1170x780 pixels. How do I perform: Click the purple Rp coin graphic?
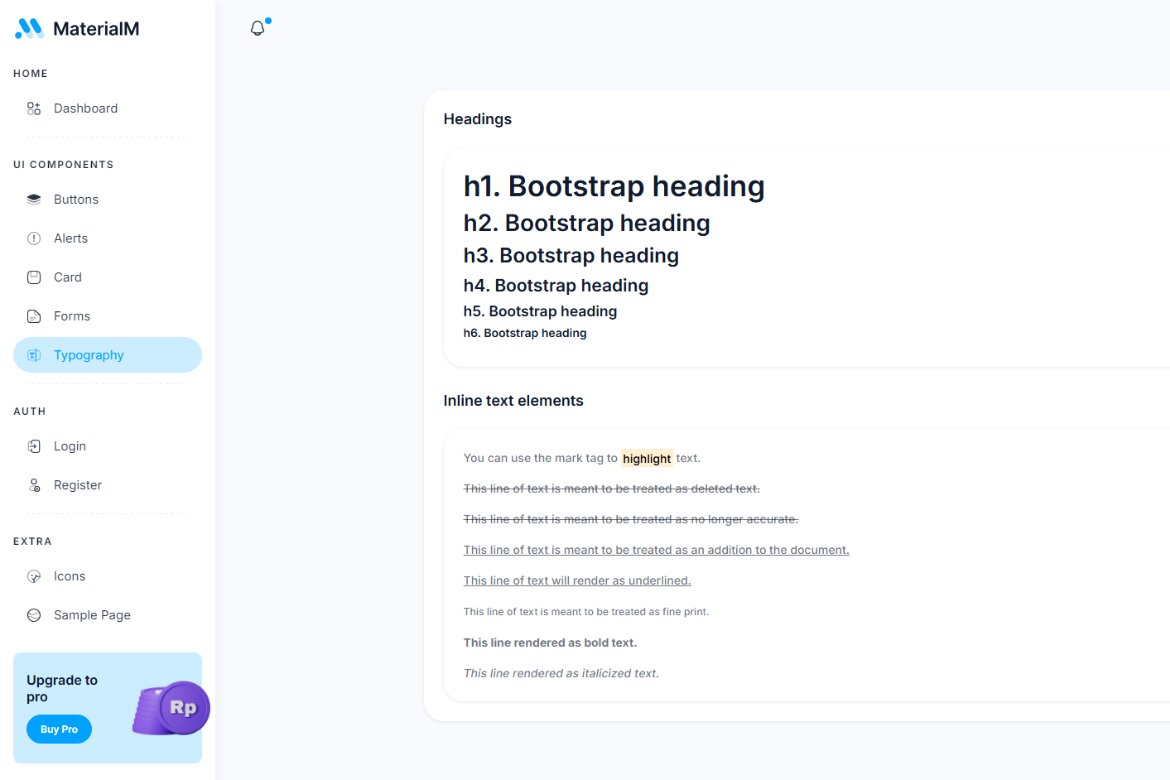coord(169,708)
